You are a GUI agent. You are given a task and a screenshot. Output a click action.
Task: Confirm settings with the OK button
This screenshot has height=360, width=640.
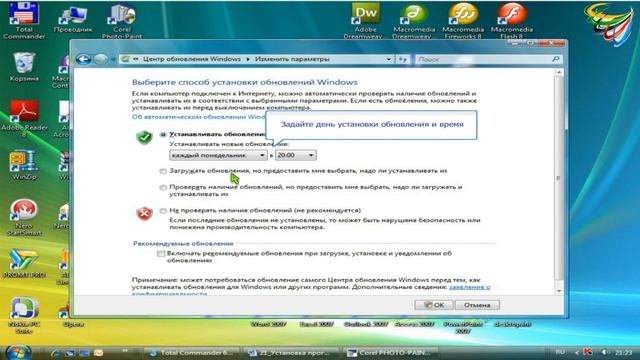pyautogui.click(x=434, y=305)
